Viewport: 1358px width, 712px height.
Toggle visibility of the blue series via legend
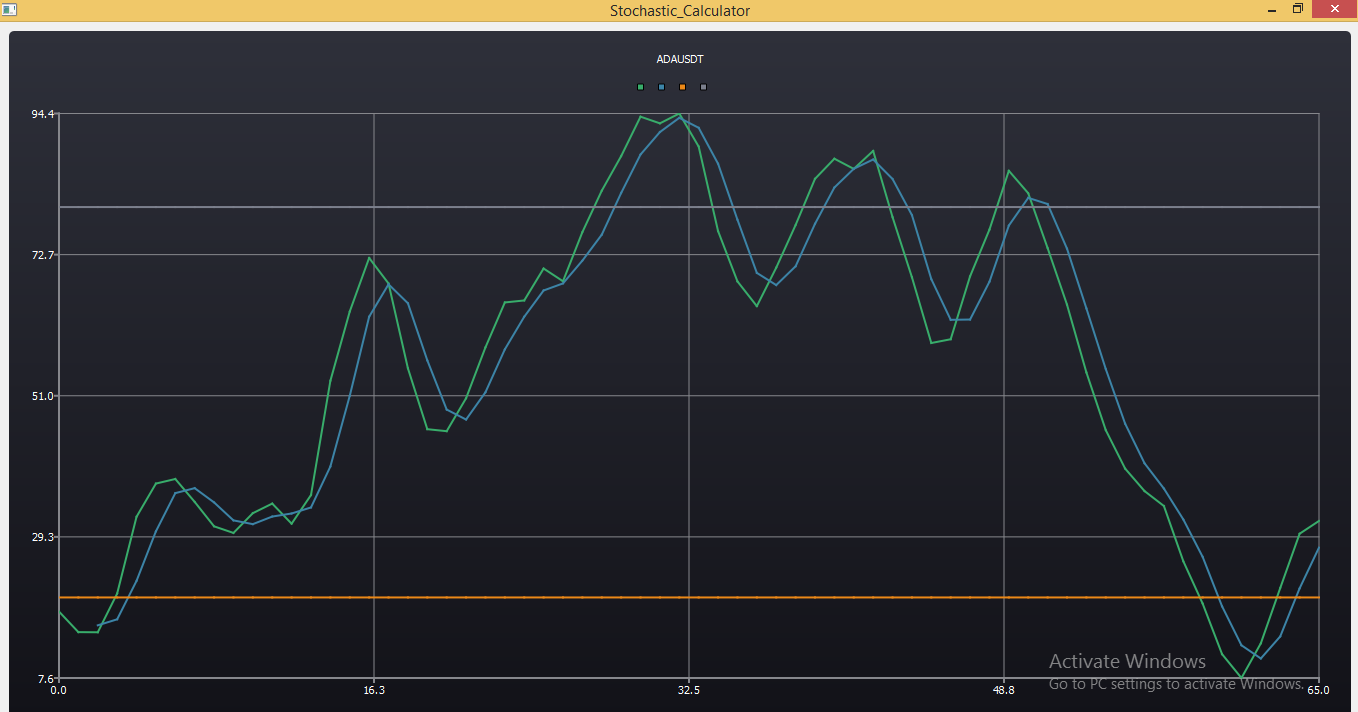tap(661, 87)
